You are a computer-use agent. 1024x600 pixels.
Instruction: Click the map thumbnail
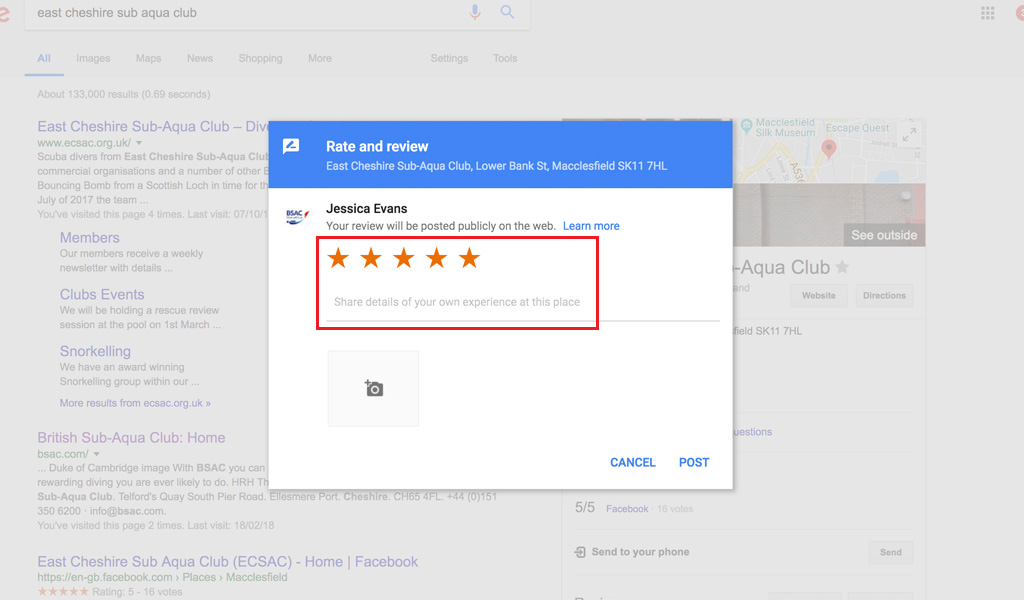pyautogui.click(x=829, y=151)
